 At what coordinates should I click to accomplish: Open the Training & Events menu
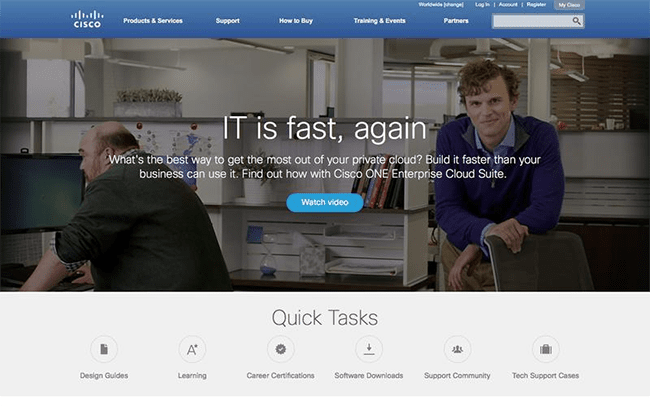tap(380, 21)
